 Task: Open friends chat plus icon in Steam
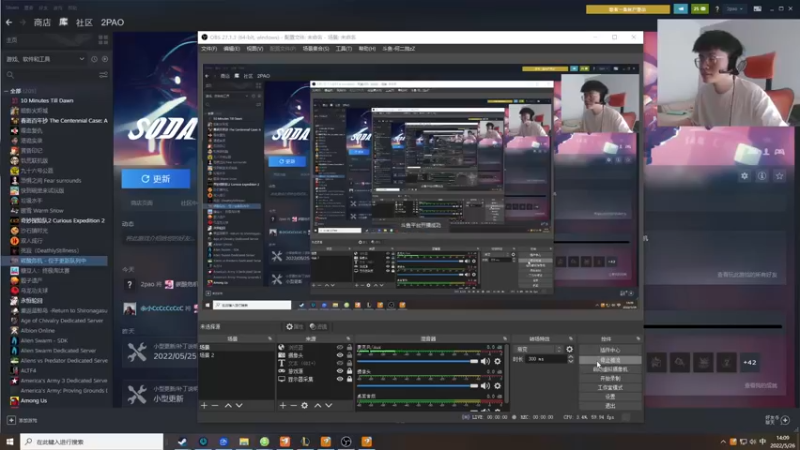785,420
